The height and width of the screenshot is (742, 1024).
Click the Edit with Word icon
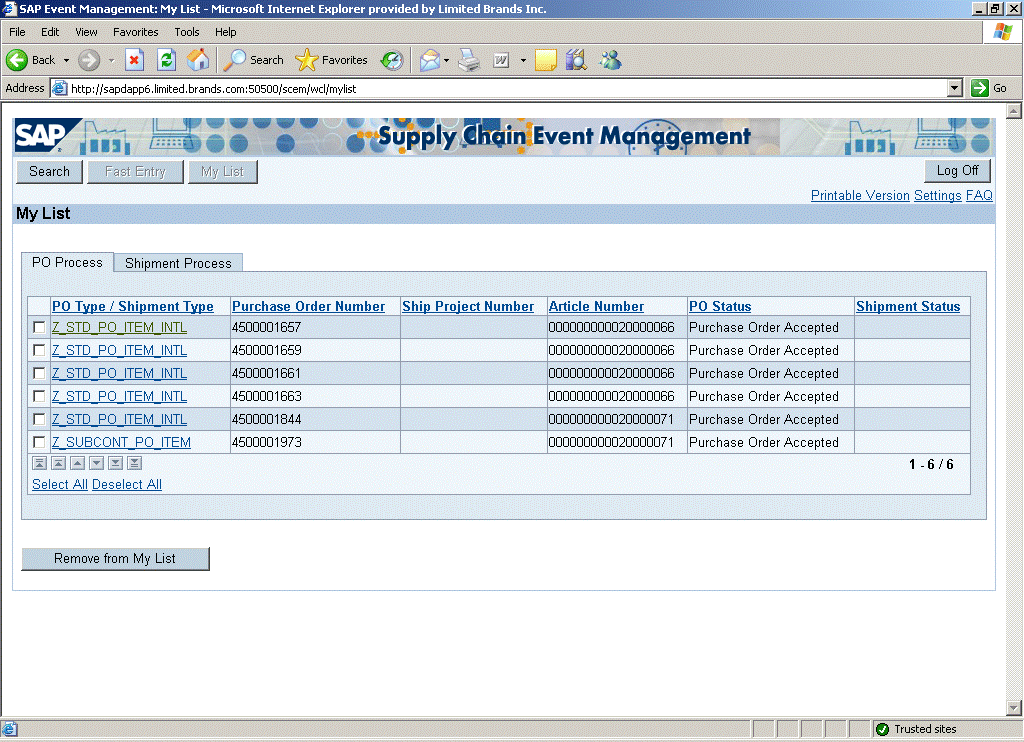click(501, 60)
